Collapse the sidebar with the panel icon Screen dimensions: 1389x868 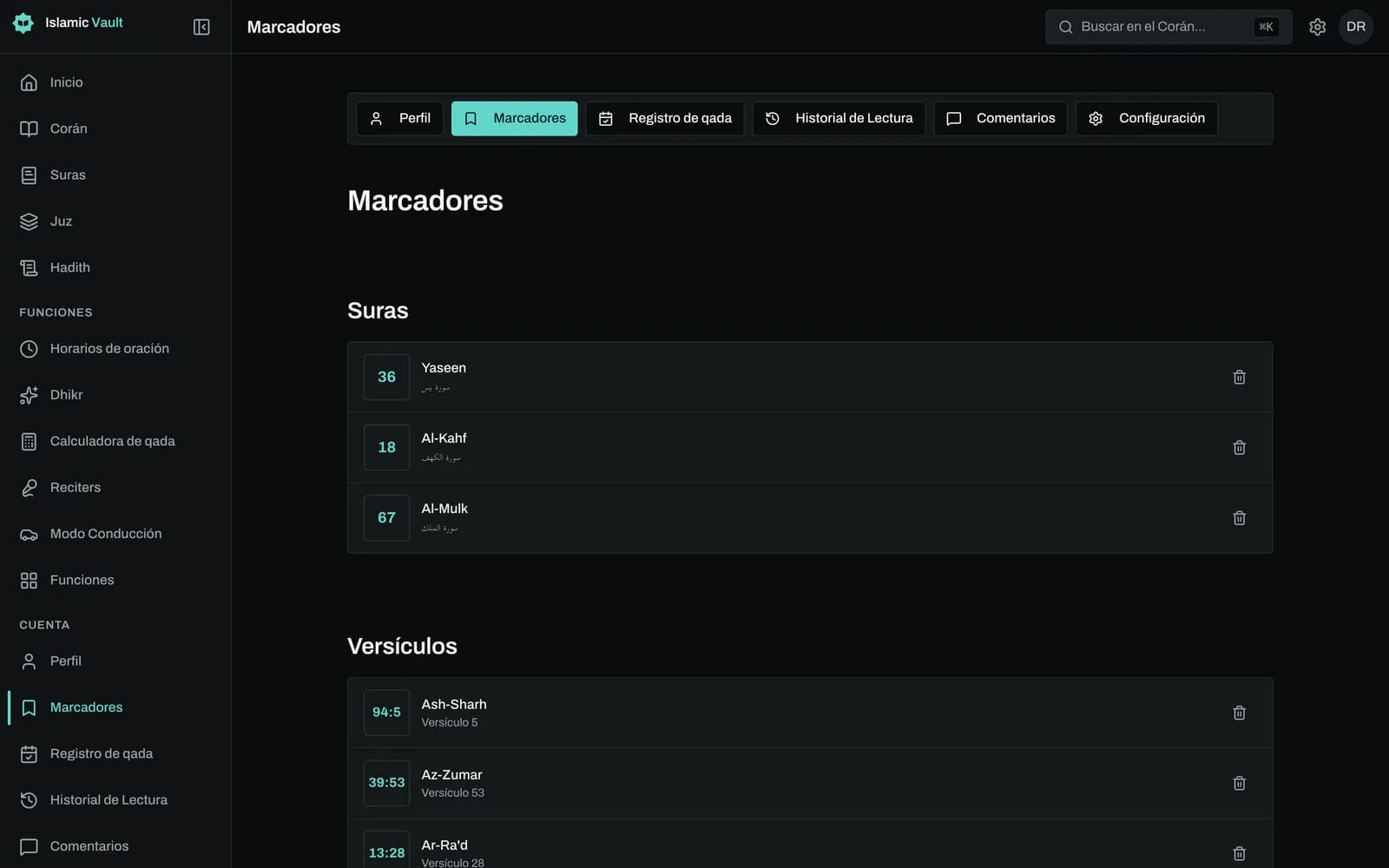click(x=201, y=27)
